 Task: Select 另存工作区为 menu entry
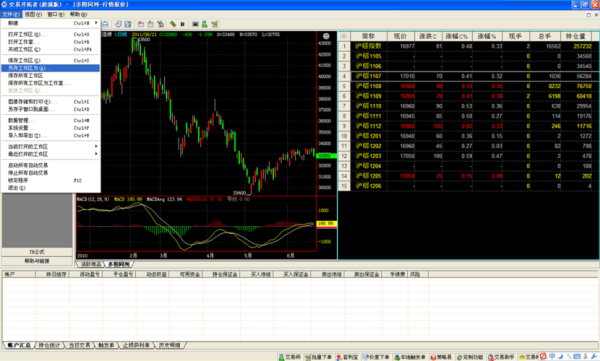tap(51, 68)
